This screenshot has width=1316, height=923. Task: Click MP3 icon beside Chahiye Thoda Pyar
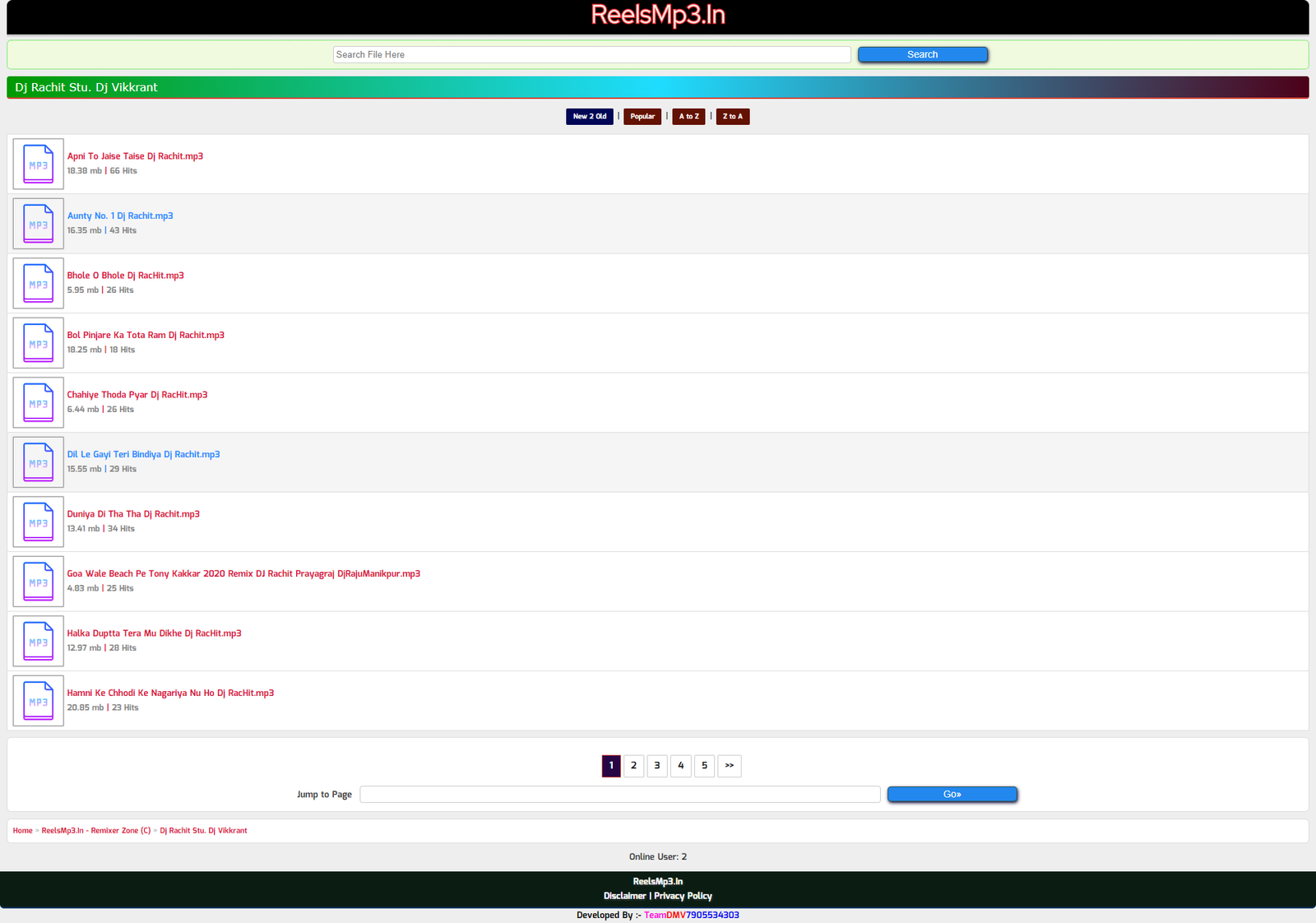coord(38,402)
